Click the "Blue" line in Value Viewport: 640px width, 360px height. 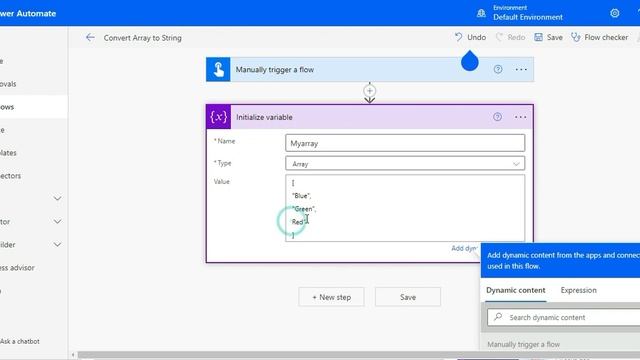coord(301,196)
